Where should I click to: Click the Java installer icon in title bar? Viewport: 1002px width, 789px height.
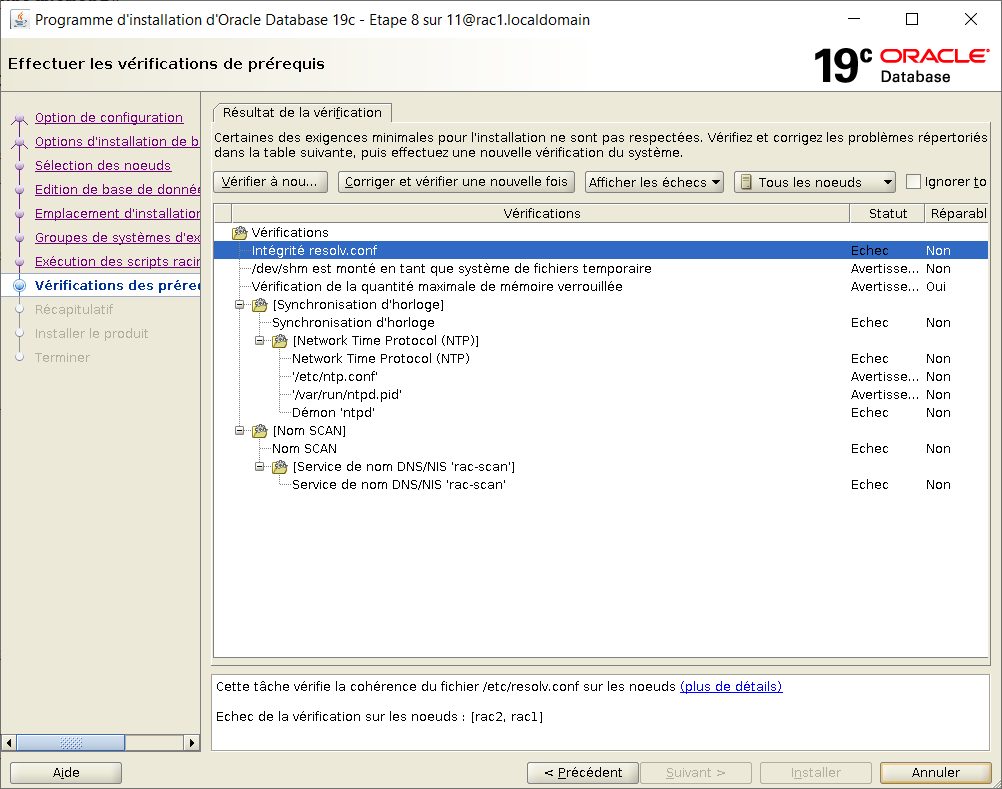click(20, 19)
